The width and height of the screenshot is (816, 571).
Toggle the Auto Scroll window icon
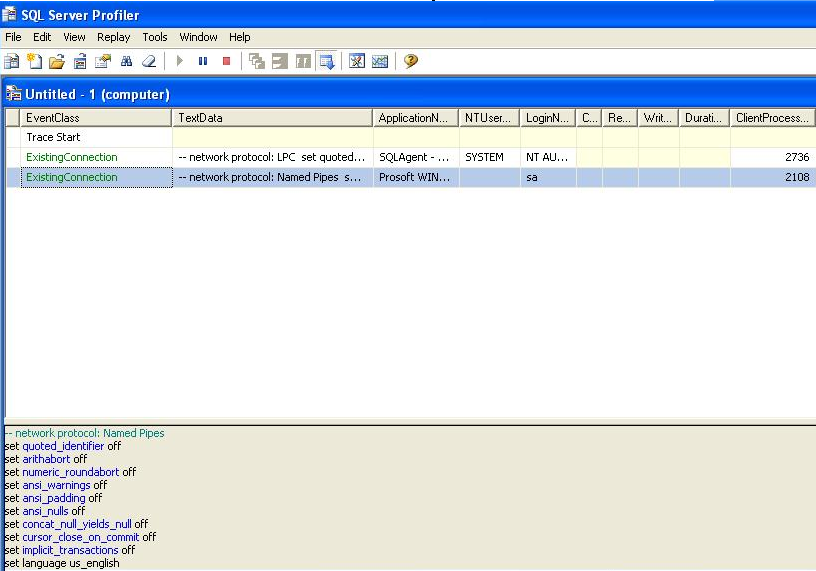click(x=326, y=61)
